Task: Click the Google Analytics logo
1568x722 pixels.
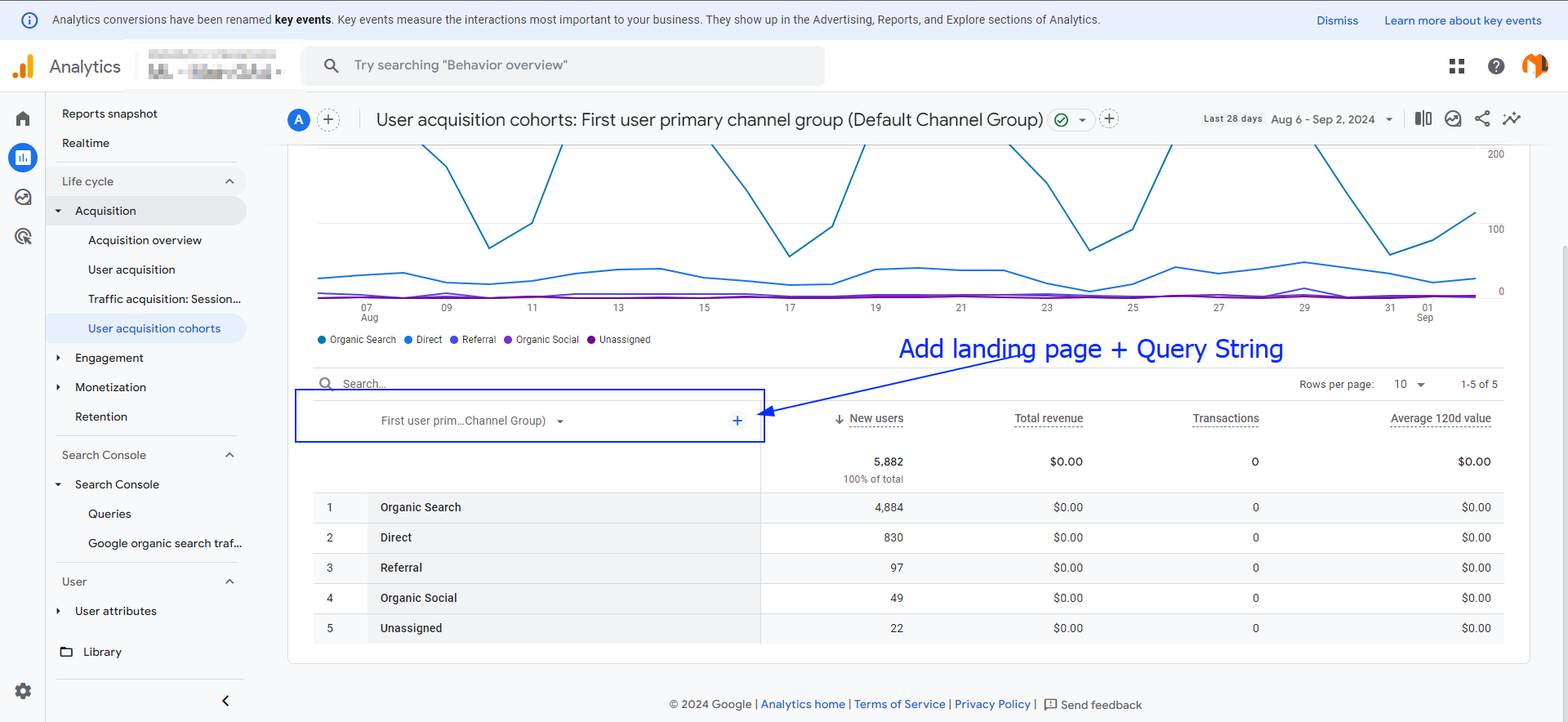Action: pyautogui.click(x=24, y=66)
